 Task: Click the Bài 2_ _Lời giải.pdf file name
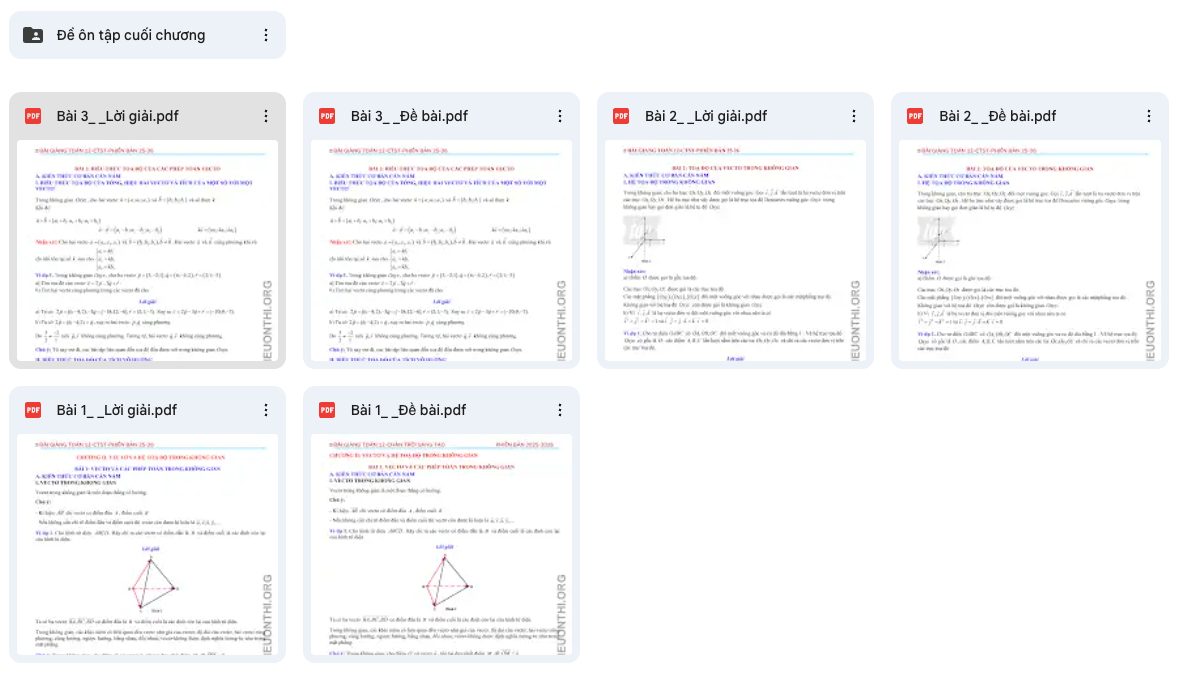pyautogui.click(x=706, y=116)
